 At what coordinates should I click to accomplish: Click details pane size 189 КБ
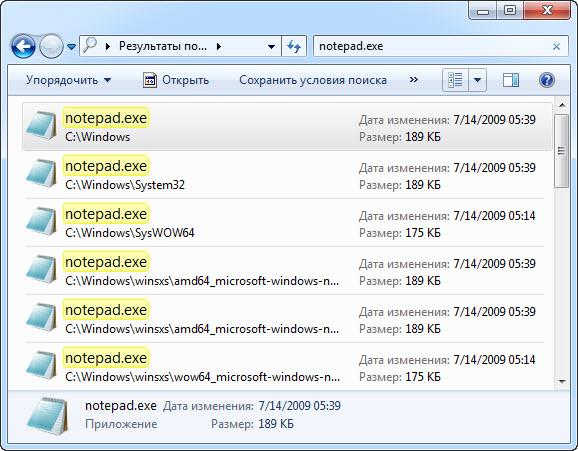(276, 424)
